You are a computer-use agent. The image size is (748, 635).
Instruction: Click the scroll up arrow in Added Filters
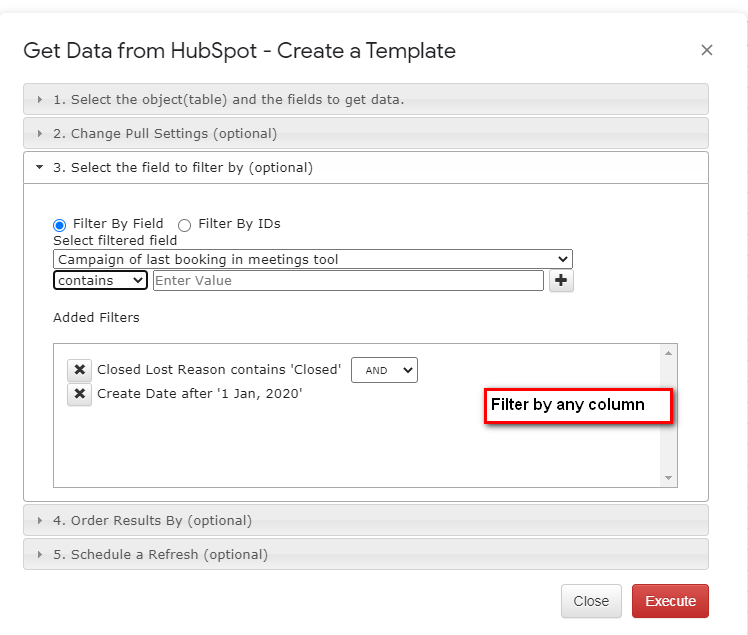click(668, 353)
